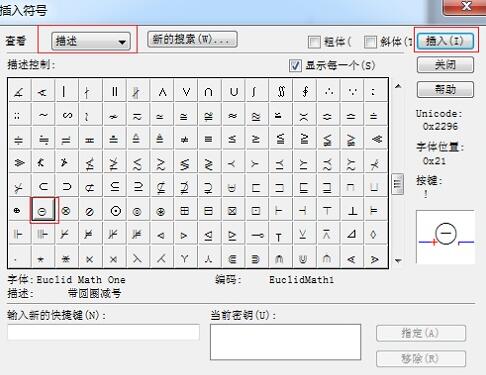This screenshot has width=486, height=375.
Task: Select the circled dot operator ⊙
Action: (x=114, y=210)
